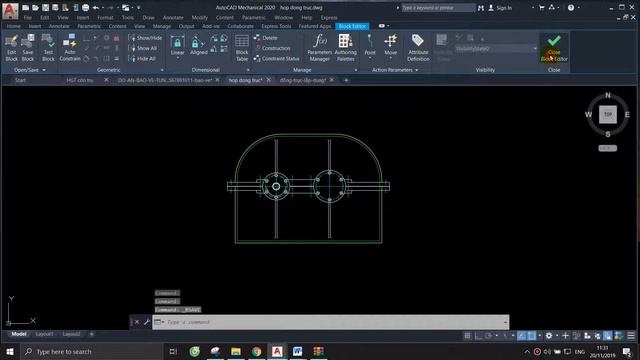Run the Test Block tool
Screen dimensions: 640x360
[x=48, y=48]
